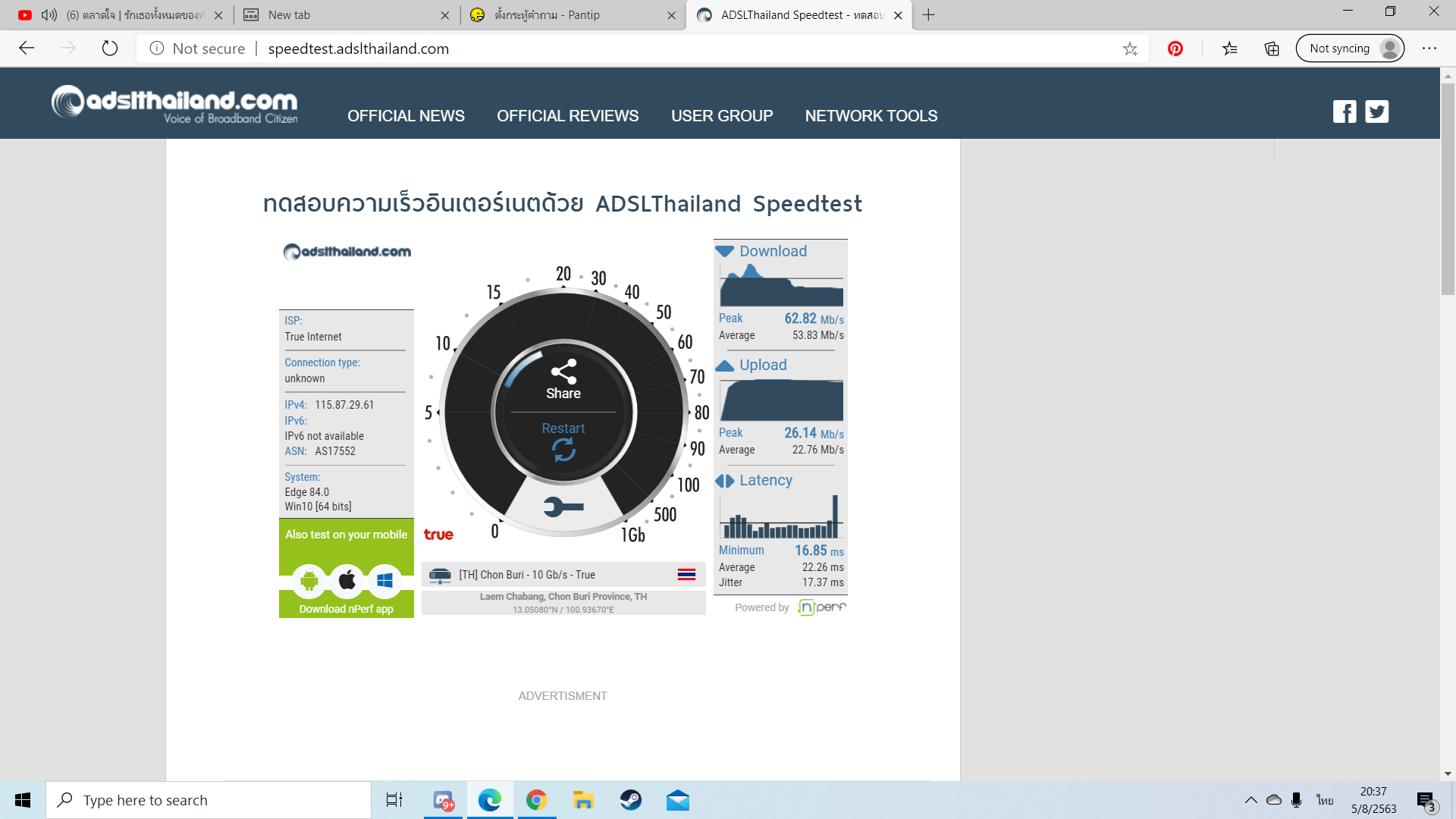The width and height of the screenshot is (1456, 819).
Task: Open the Not syncing profile button
Action: [1350, 49]
